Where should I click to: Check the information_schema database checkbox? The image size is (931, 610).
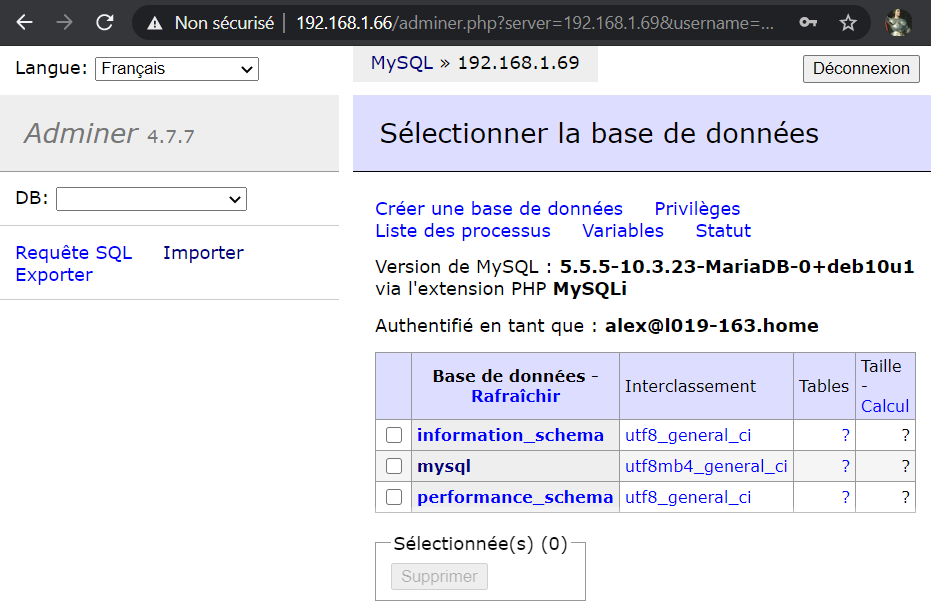pos(393,435)
